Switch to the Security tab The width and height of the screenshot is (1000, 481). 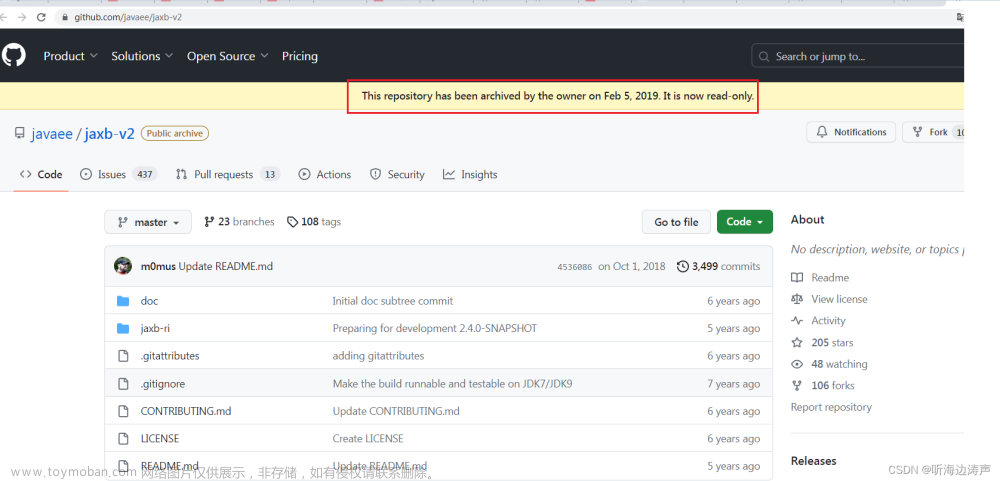(x=397, y=174)
